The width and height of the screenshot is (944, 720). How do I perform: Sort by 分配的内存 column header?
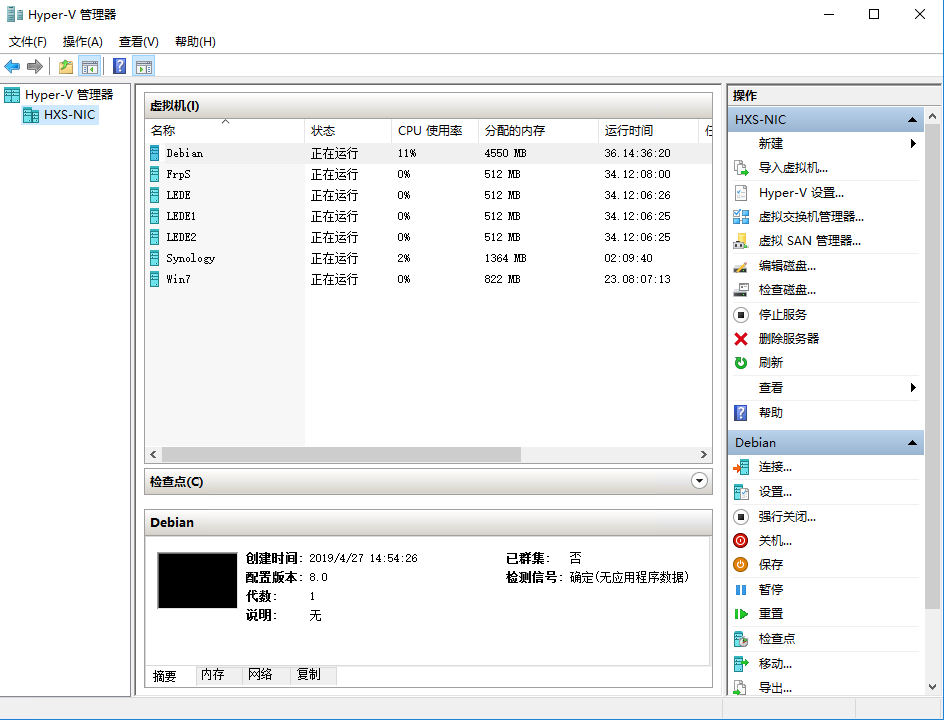tap(538, 131)
